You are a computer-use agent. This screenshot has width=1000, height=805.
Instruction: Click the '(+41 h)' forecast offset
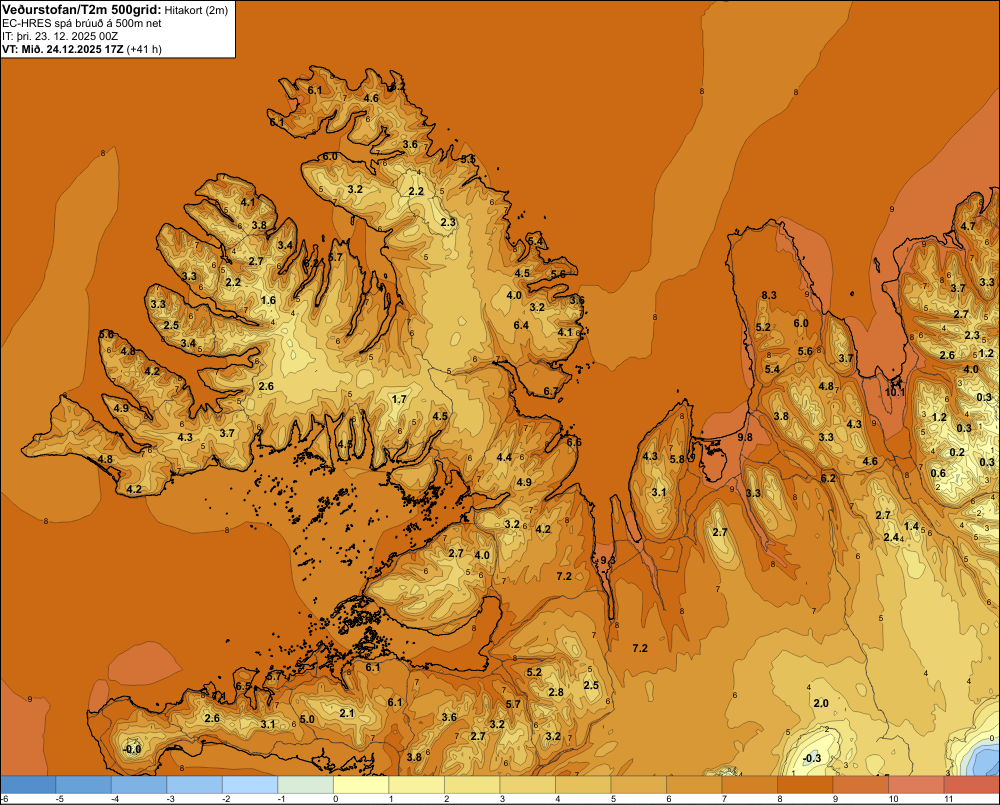144,49
